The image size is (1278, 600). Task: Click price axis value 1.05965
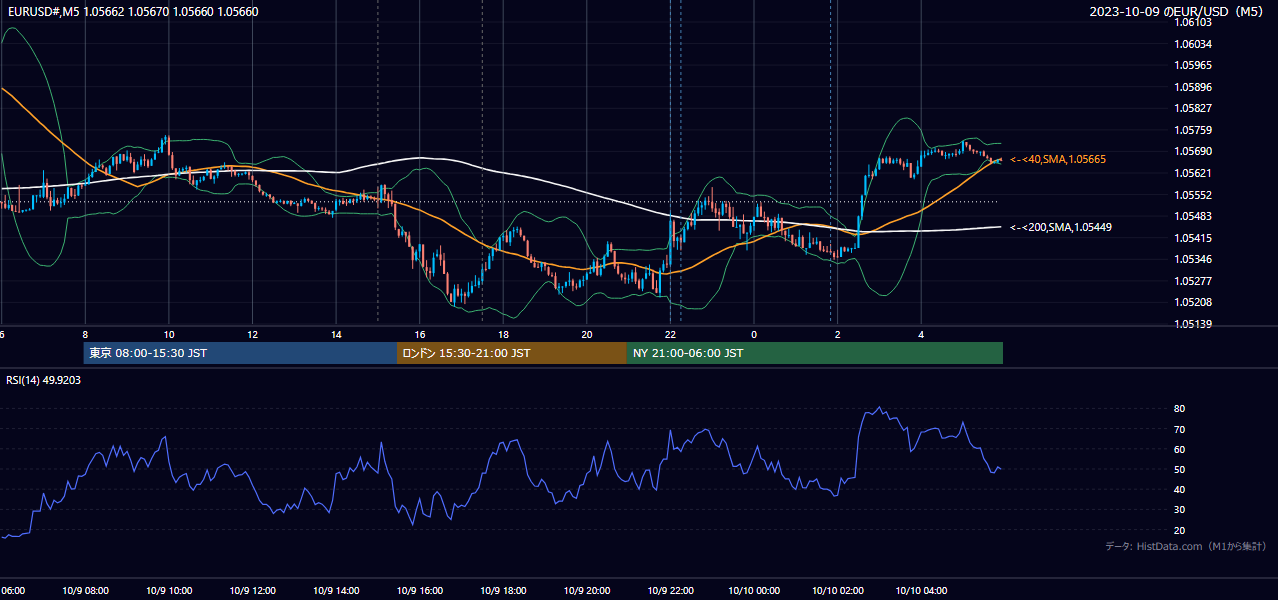(1193, 65)
